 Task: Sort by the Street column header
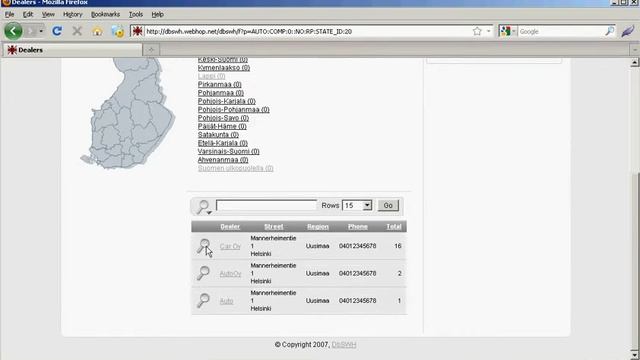[273, 227]
